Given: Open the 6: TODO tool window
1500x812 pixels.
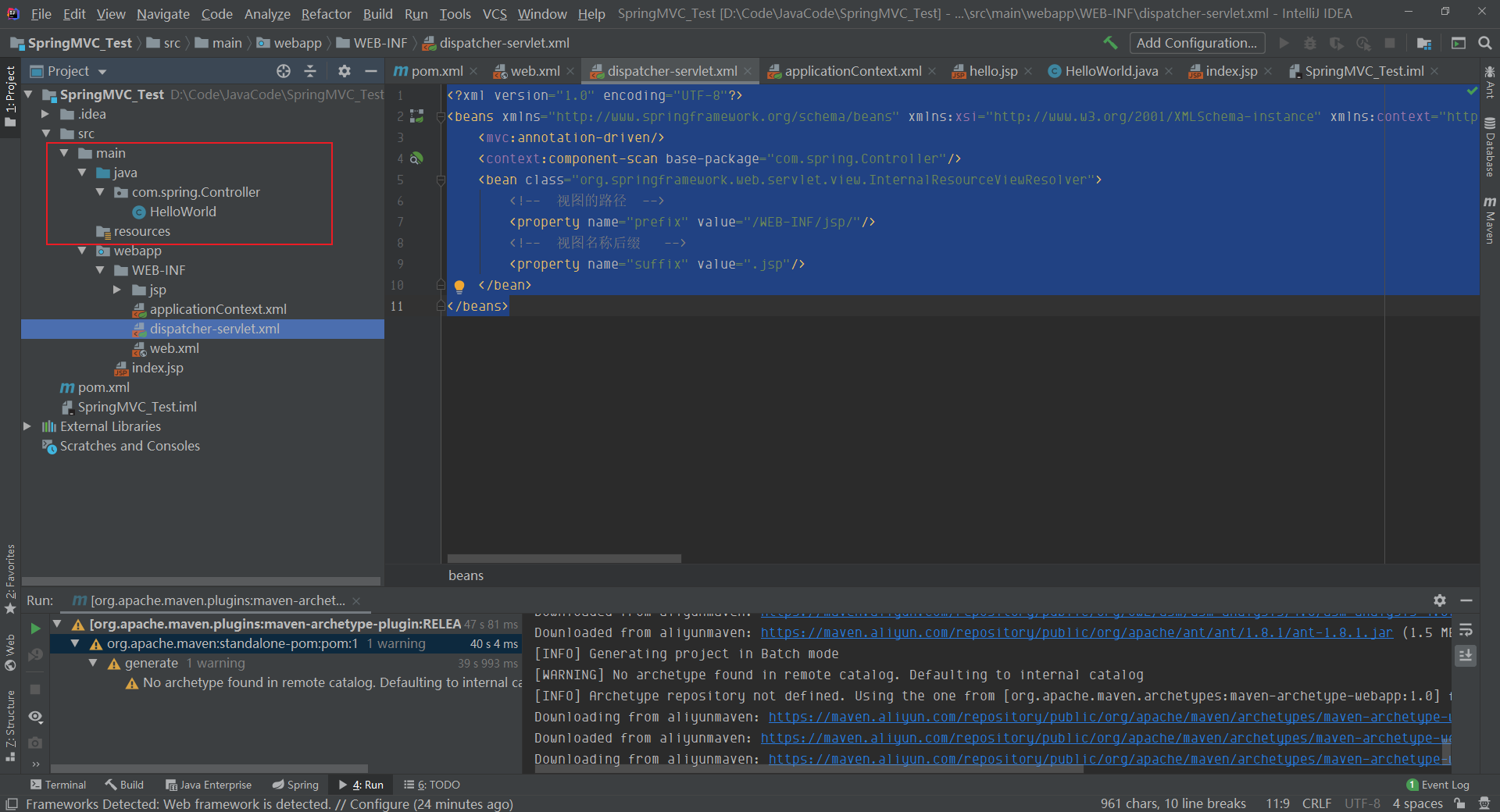Looking at the screenshot, I should [432, 785].
